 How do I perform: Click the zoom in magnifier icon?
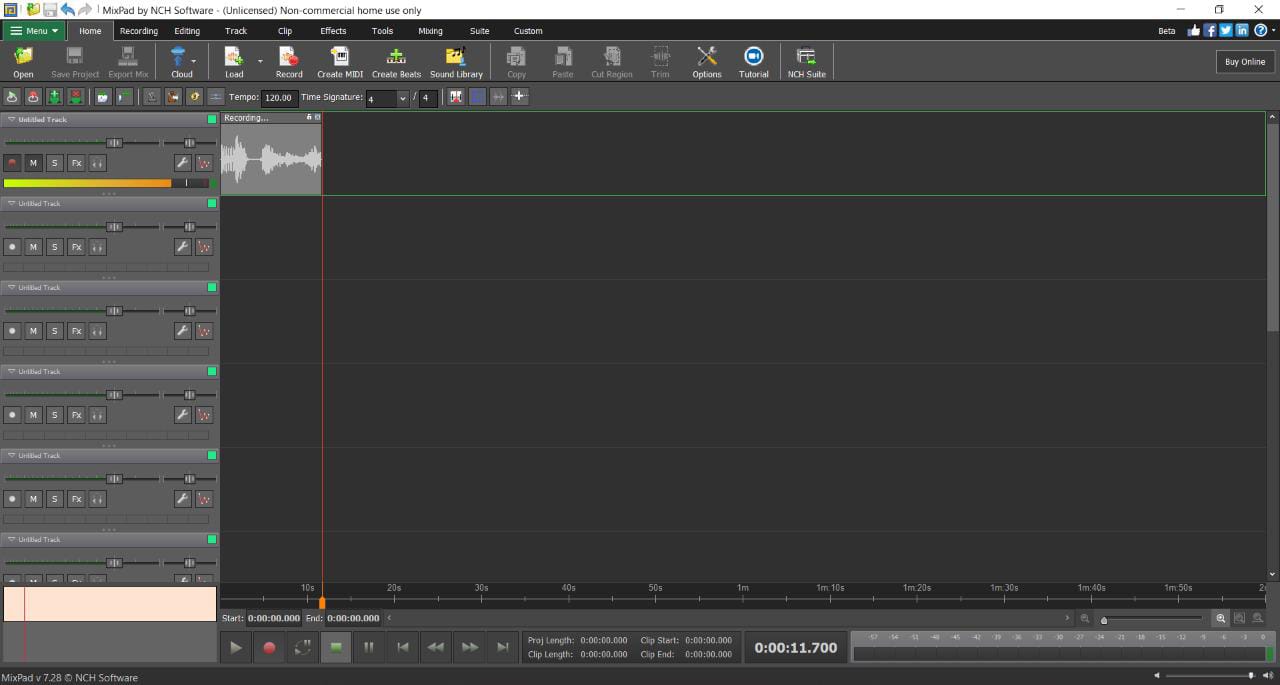pos(1221,619)
